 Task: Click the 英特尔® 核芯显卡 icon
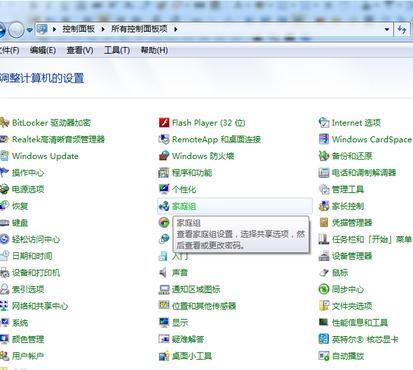324,339
